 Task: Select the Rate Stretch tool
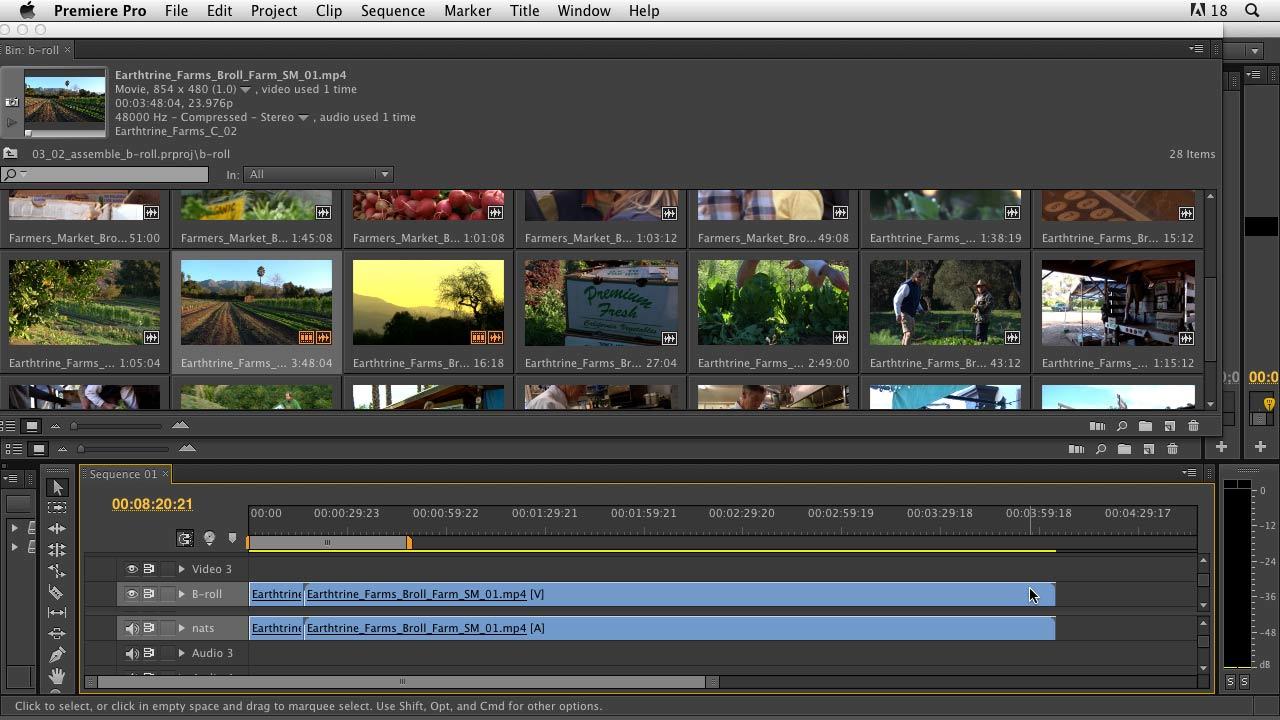(57, 571)
